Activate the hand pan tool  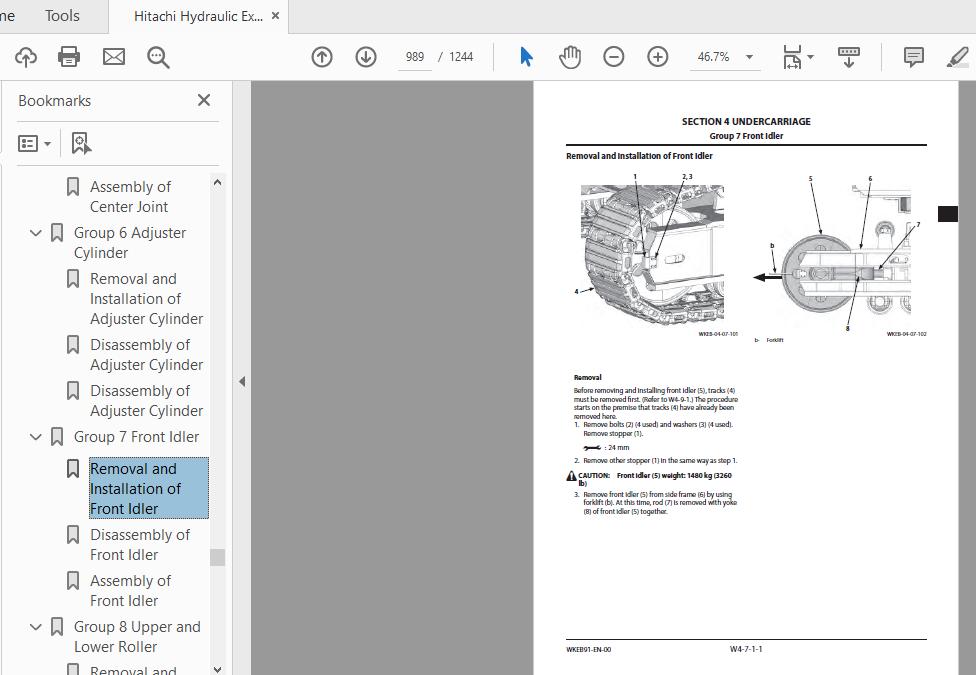(570, 57)
